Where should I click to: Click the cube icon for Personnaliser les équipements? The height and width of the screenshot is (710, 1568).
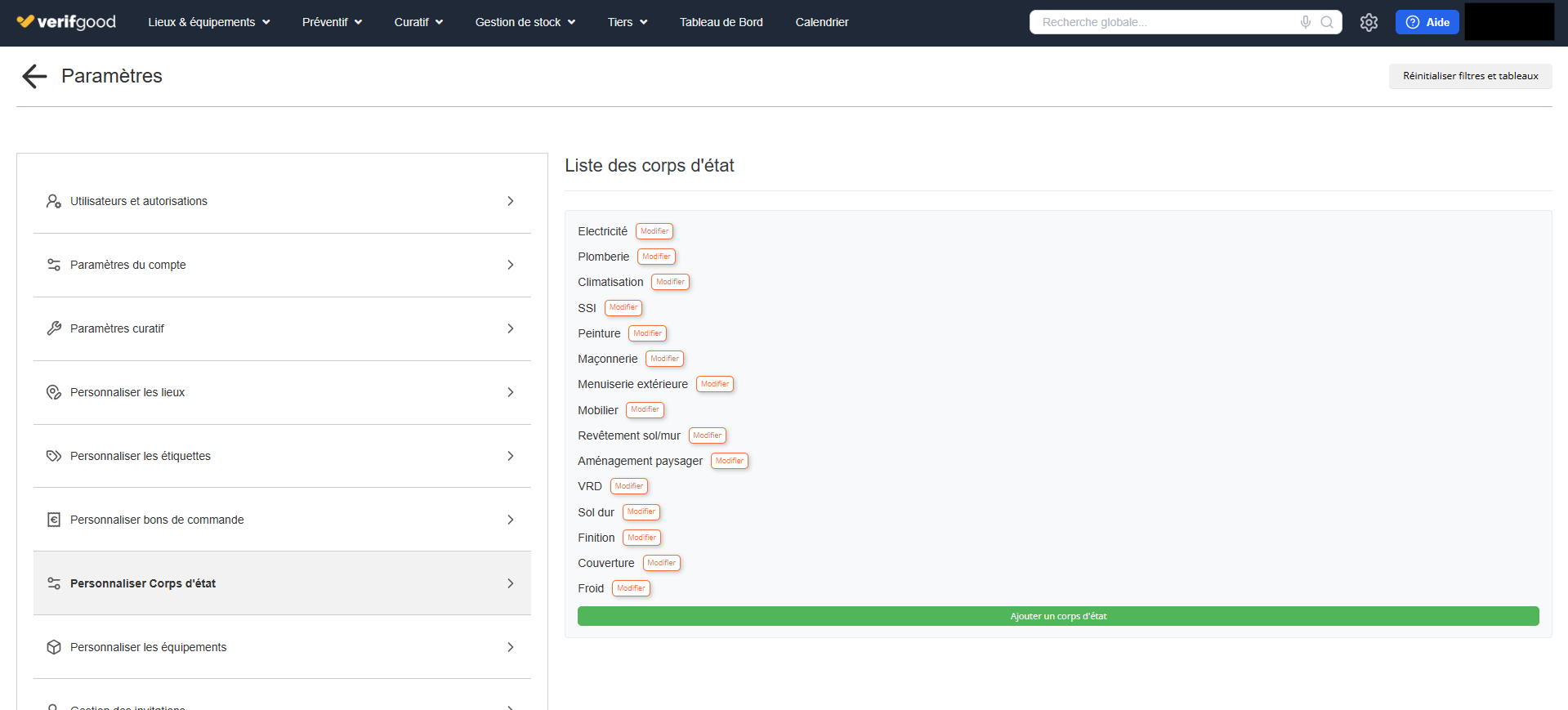pos(54,647)
